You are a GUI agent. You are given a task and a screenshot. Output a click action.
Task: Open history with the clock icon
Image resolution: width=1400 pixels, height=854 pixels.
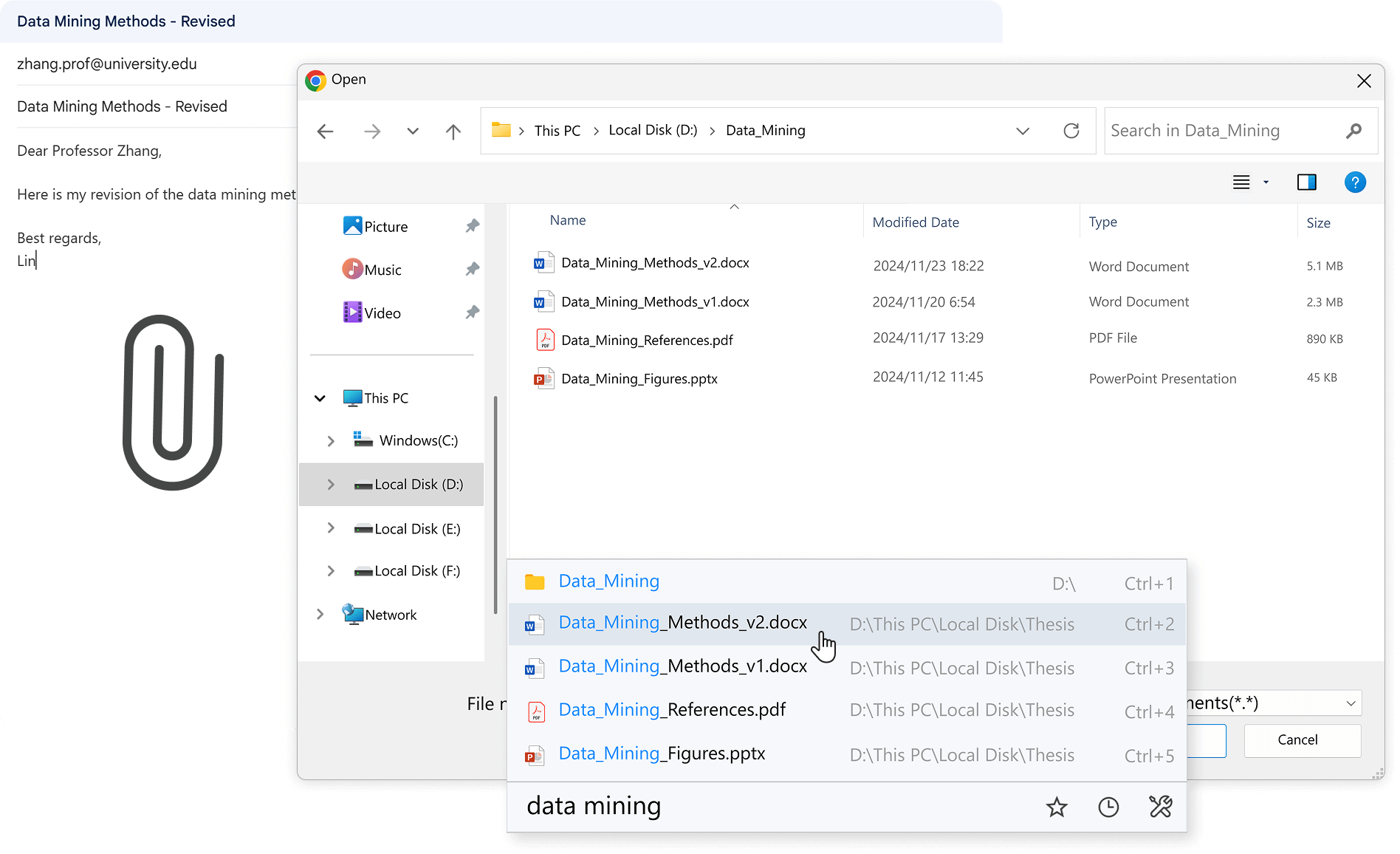(1108, 807)
